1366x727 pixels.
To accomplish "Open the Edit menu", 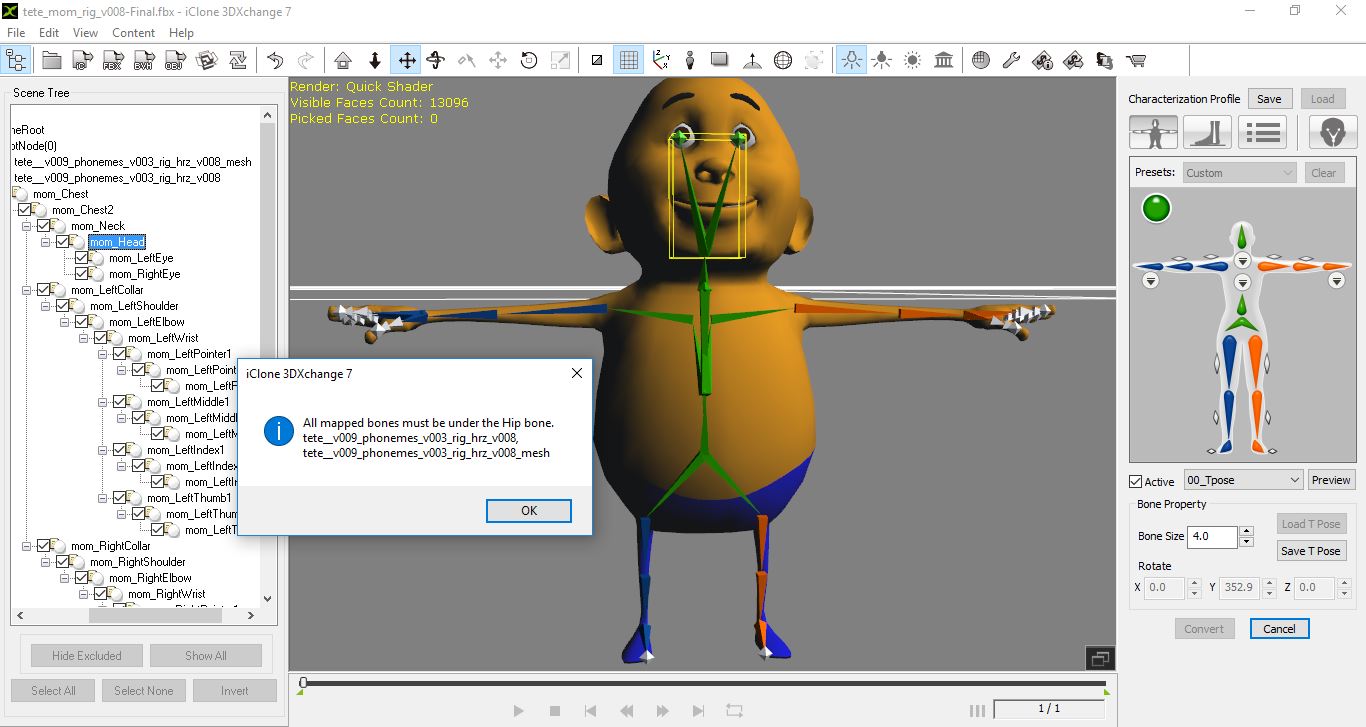I will tap(49, 32).
